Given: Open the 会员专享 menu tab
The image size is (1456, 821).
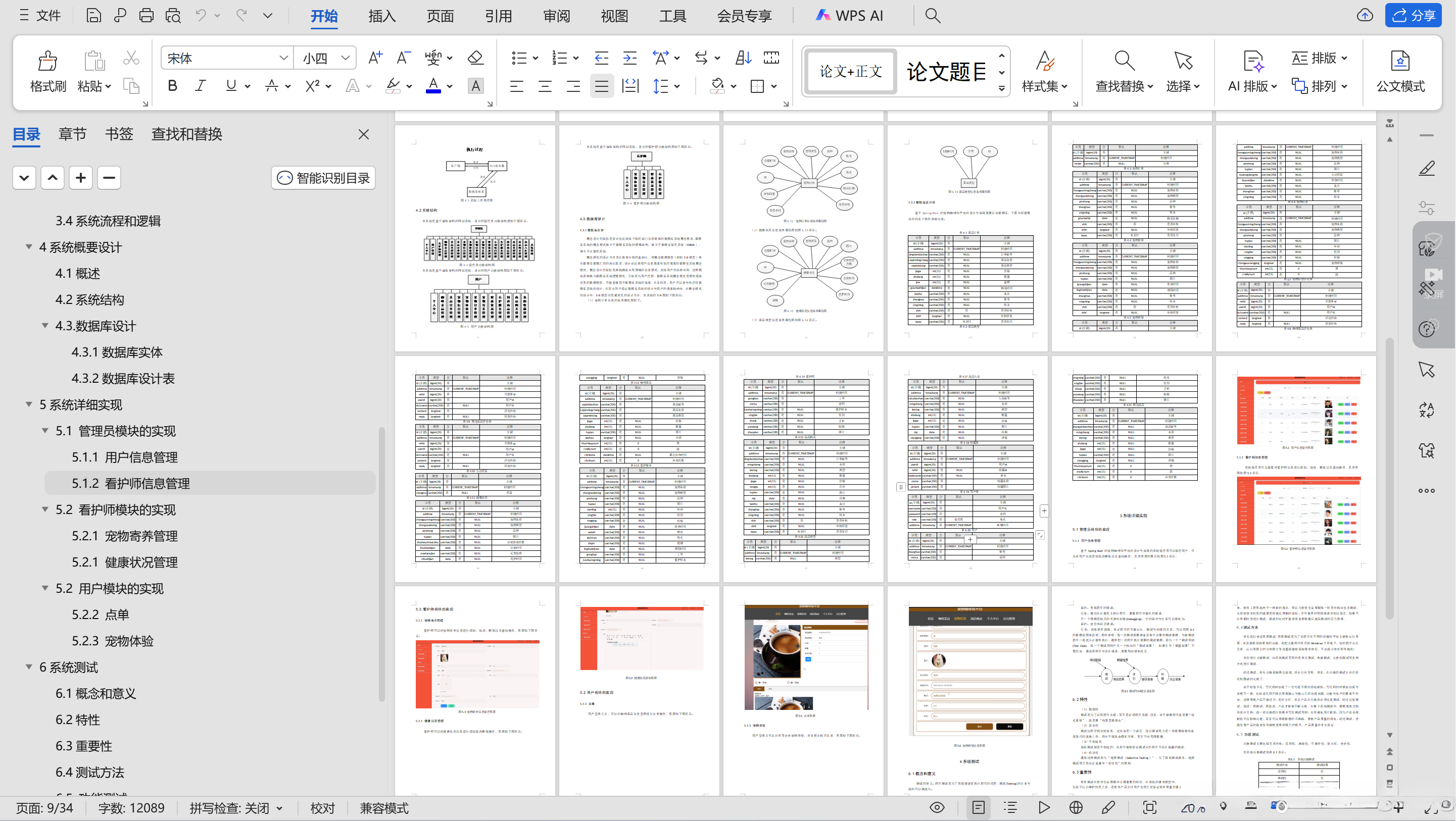Looking at the screenshot, I should click(x=744, y=16).
